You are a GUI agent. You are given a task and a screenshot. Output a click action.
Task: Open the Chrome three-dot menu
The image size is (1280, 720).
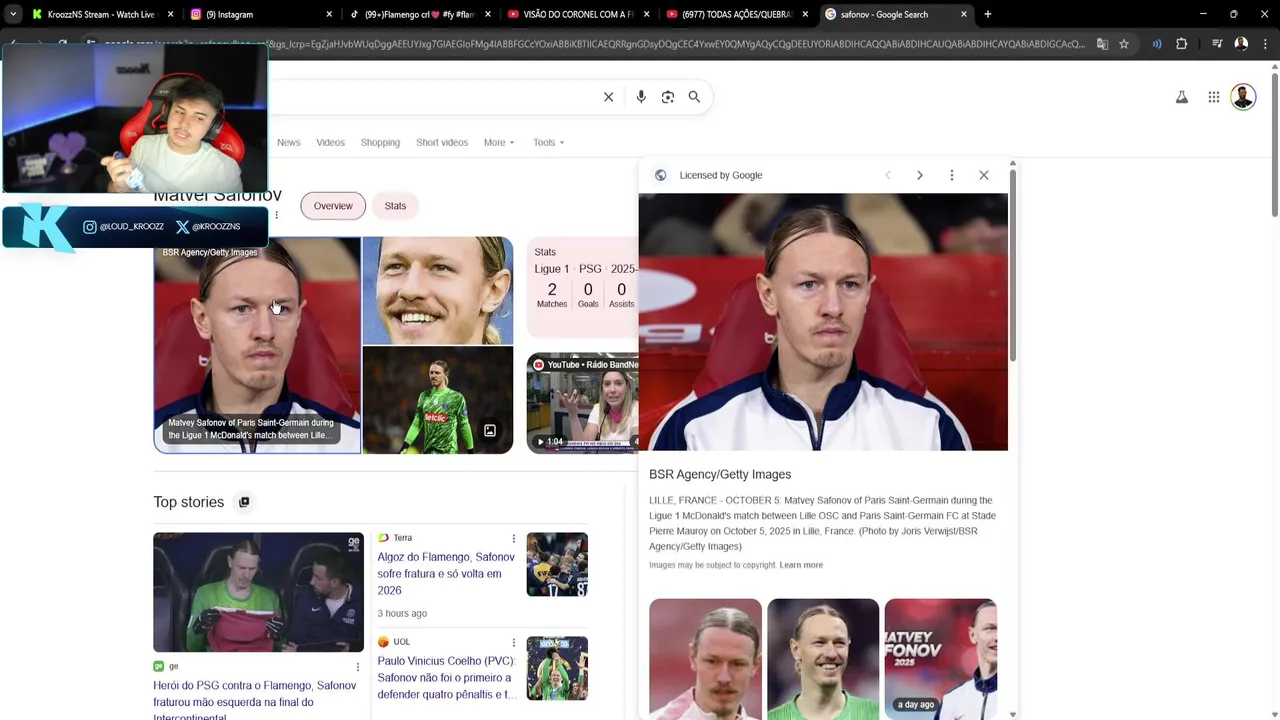point(1264,44)
